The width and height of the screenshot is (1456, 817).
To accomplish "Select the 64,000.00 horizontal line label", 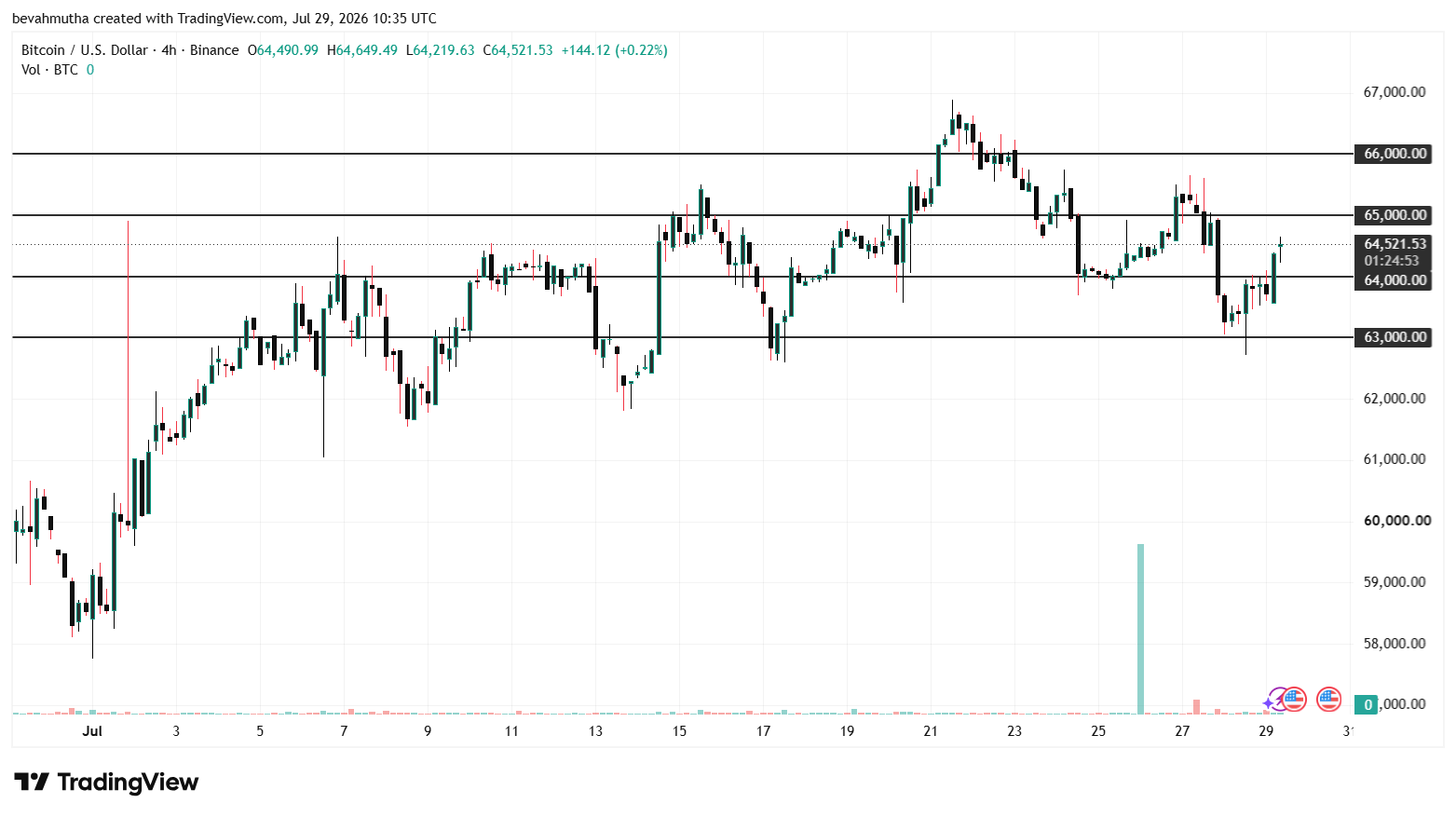I will coord(1395,279).
